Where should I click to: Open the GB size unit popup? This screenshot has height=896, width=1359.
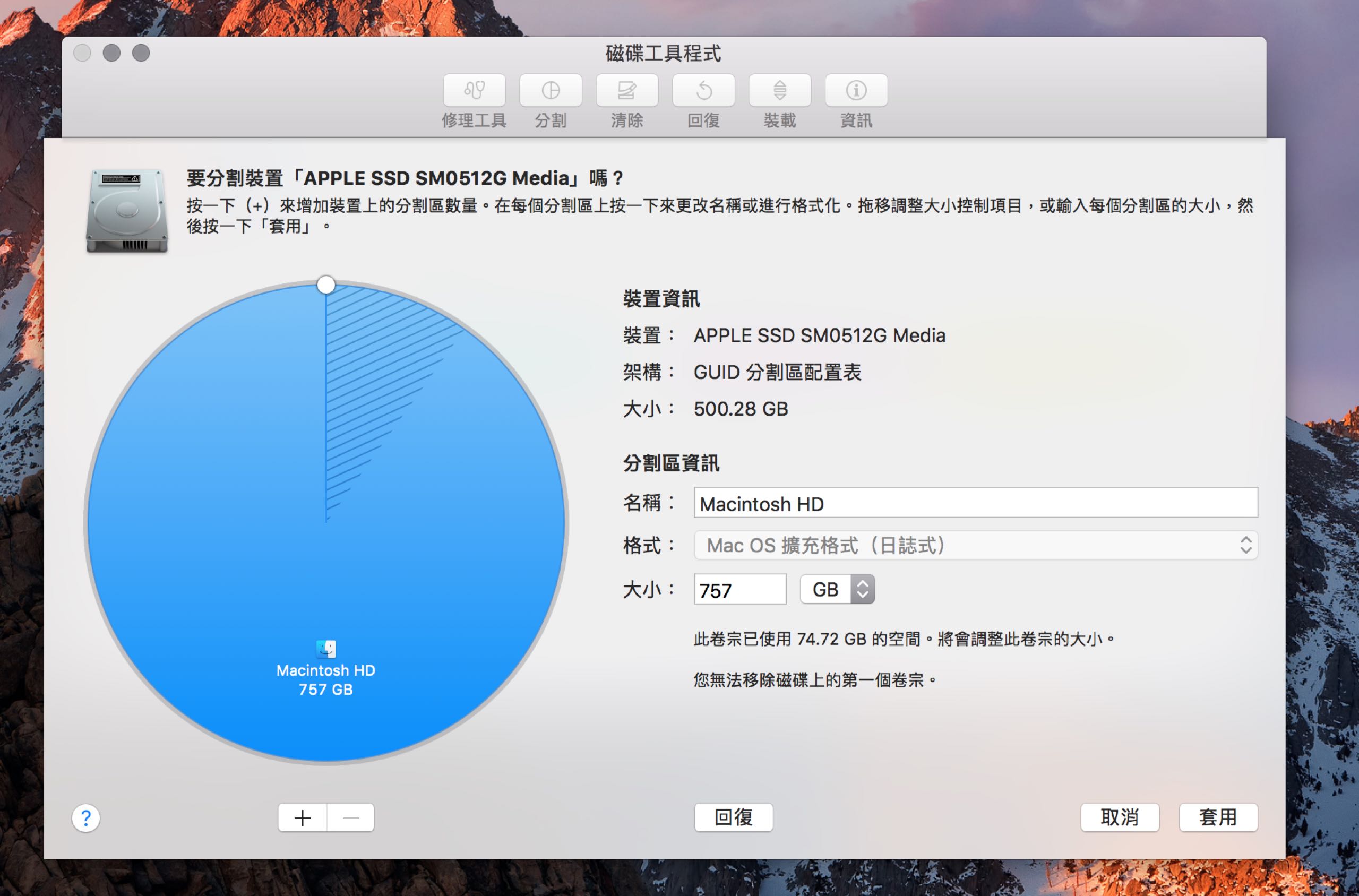pos(837,589)
